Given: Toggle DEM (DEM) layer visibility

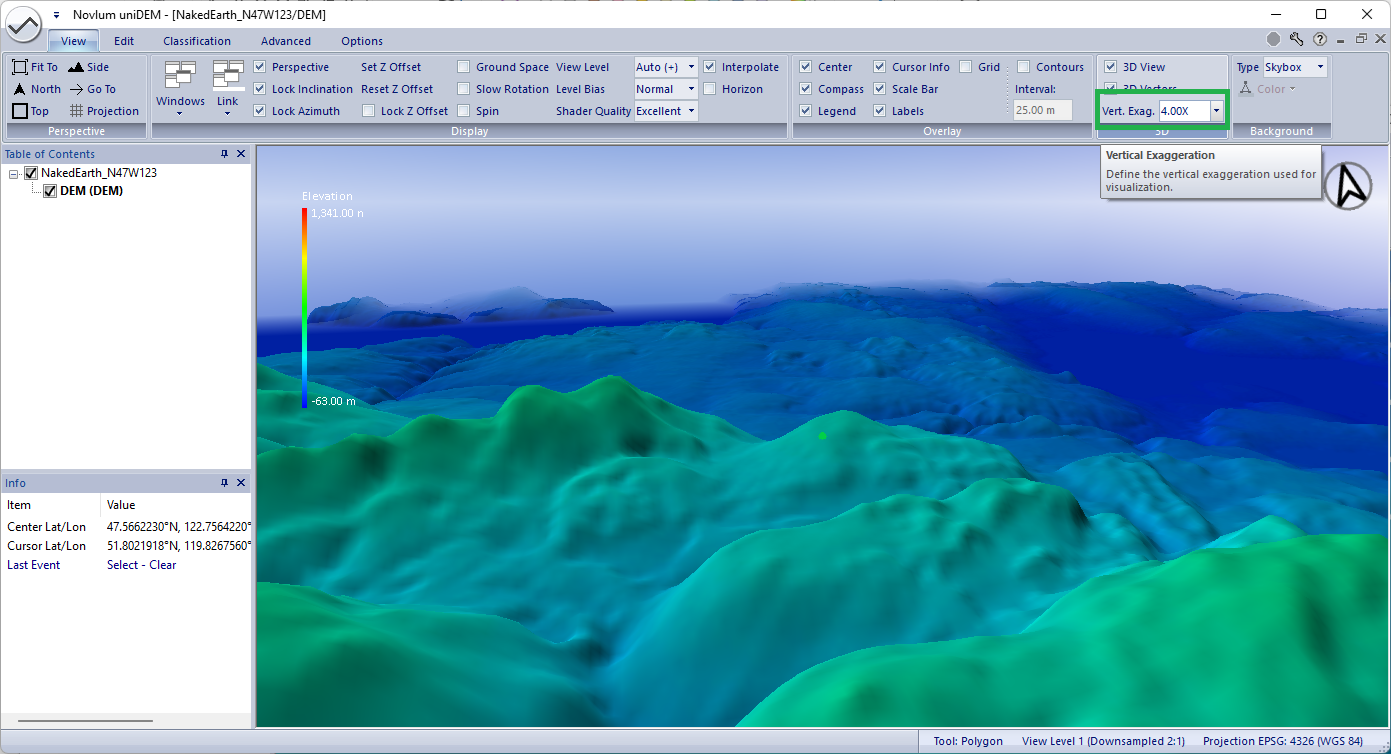Looking at the screenshot, I should [50, 191].
